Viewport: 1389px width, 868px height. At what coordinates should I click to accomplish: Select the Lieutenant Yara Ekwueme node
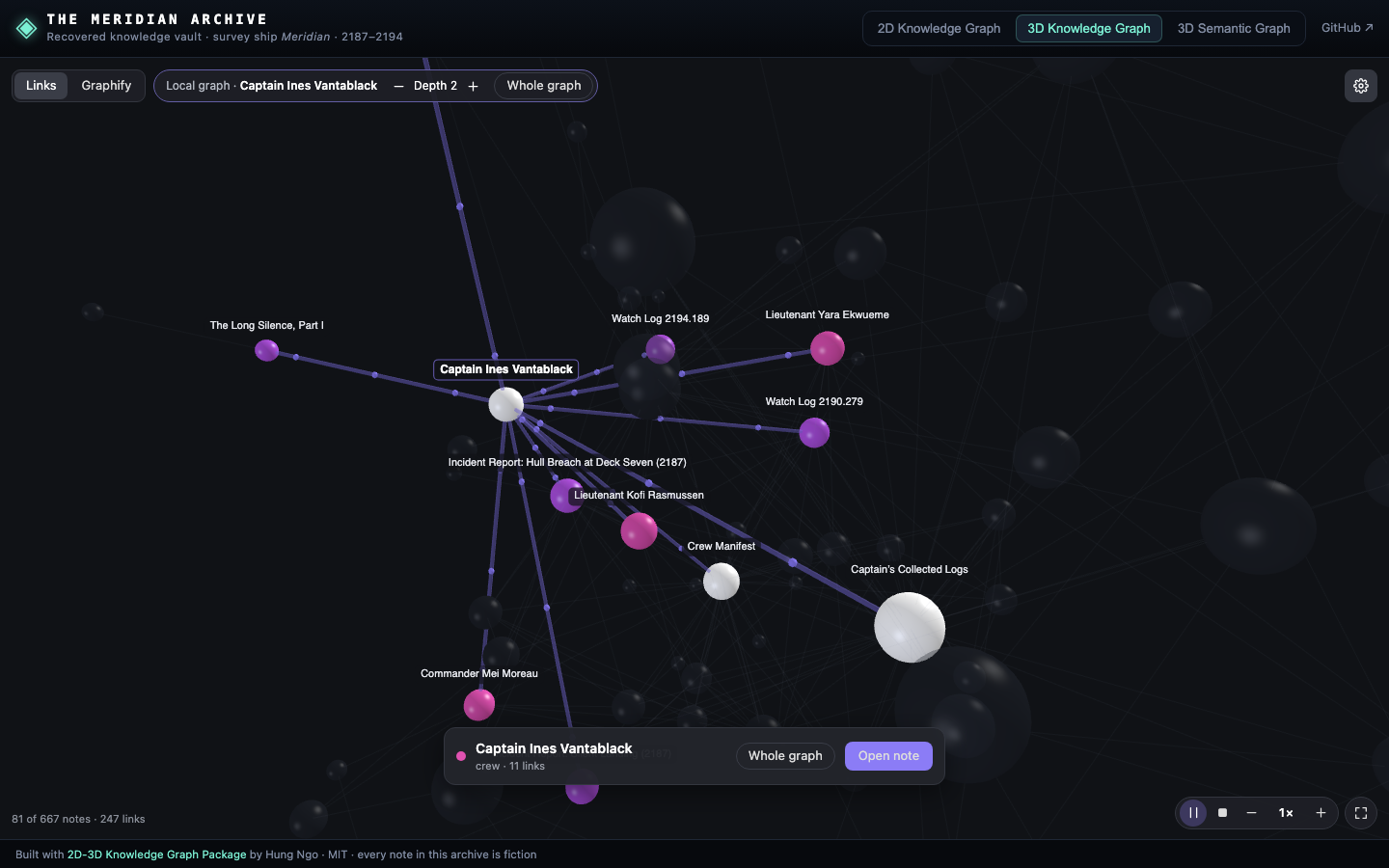(x=827, y=348)
